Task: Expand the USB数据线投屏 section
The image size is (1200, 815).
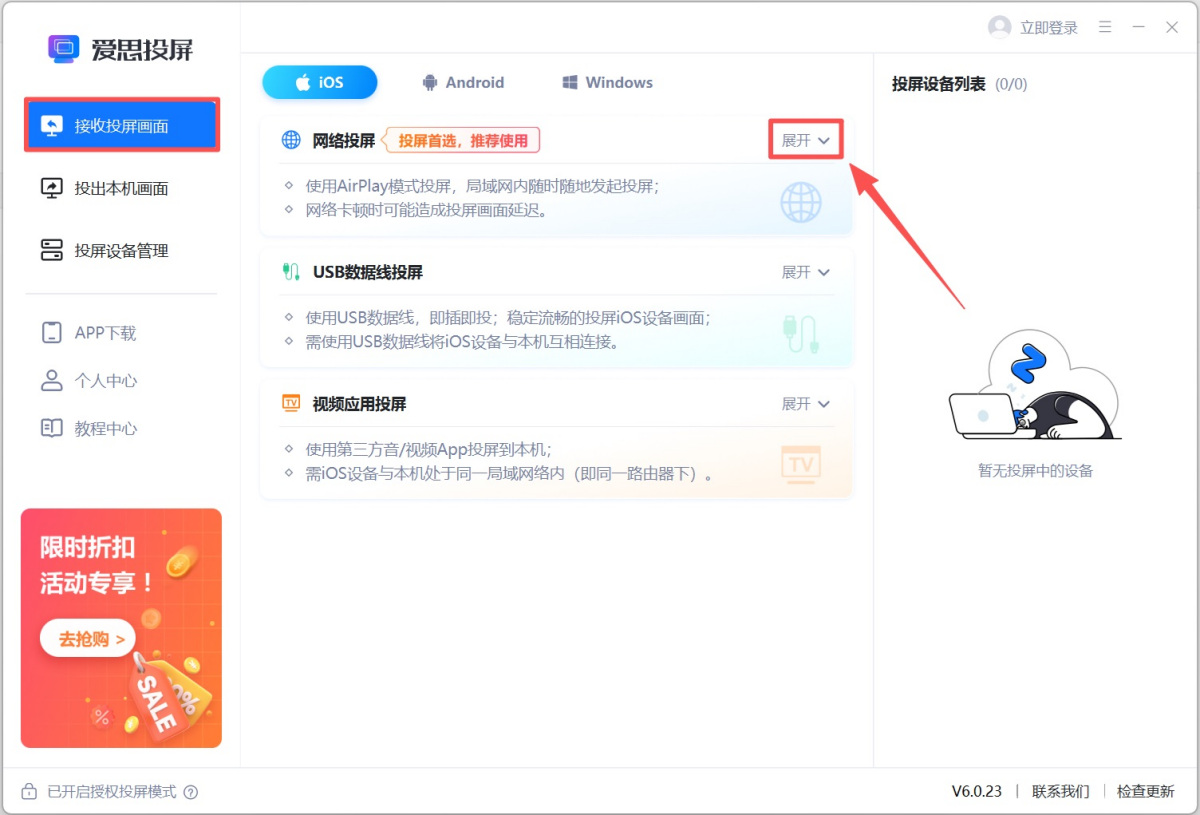Action: [x=805, y=272]
